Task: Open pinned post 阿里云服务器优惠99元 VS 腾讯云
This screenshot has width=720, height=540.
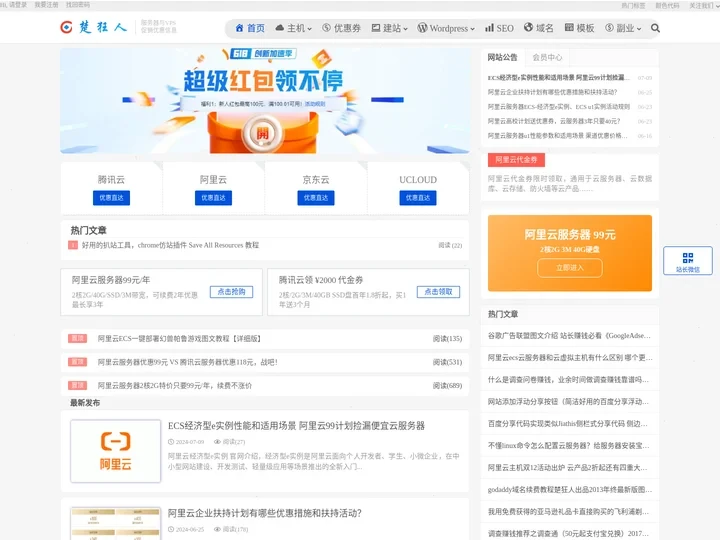Action: coord(187,362)
